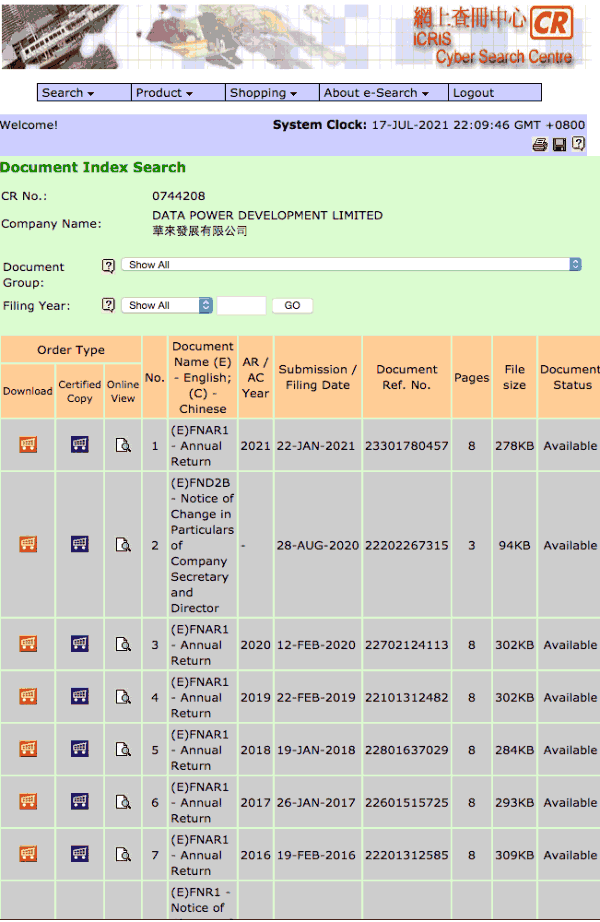View 22-FEB-2019 Annual Return online
The height and width of the screenshot is (922, 600).
pos(123,697)
